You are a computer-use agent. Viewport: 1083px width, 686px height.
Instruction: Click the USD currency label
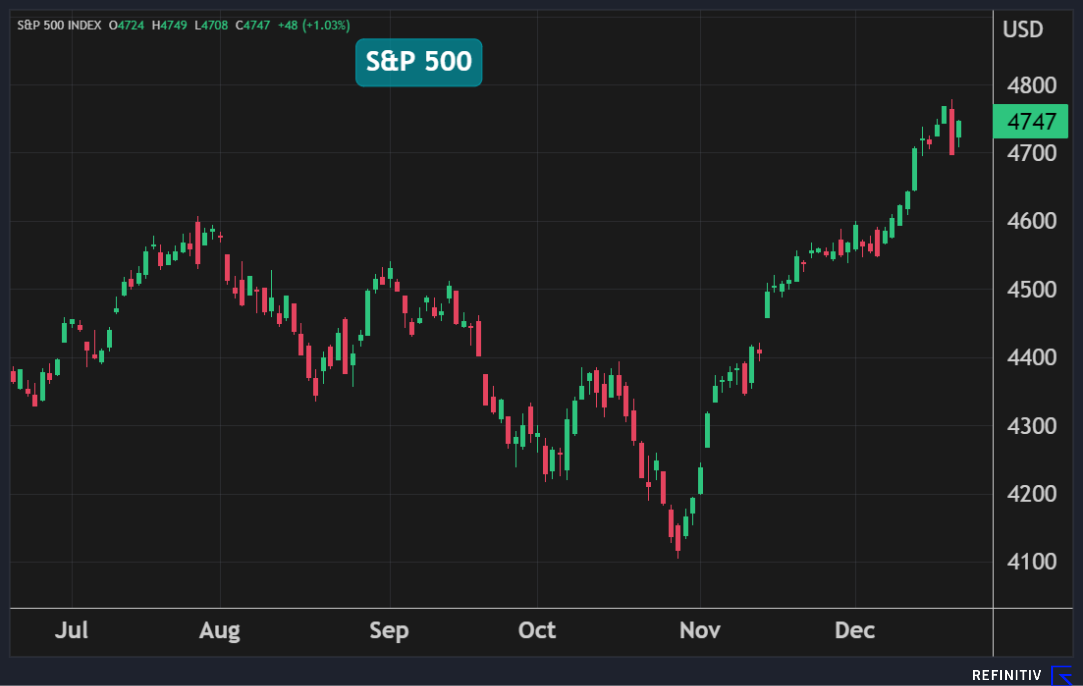point(1022,29)
